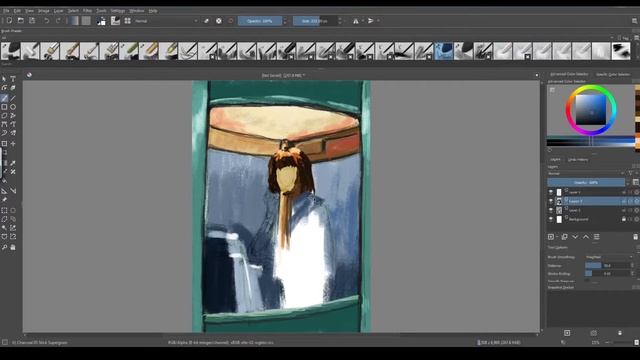The height and width of the screenshot is (360, 640).
Task: Undo the last action
Action: [x=47, y=21]
